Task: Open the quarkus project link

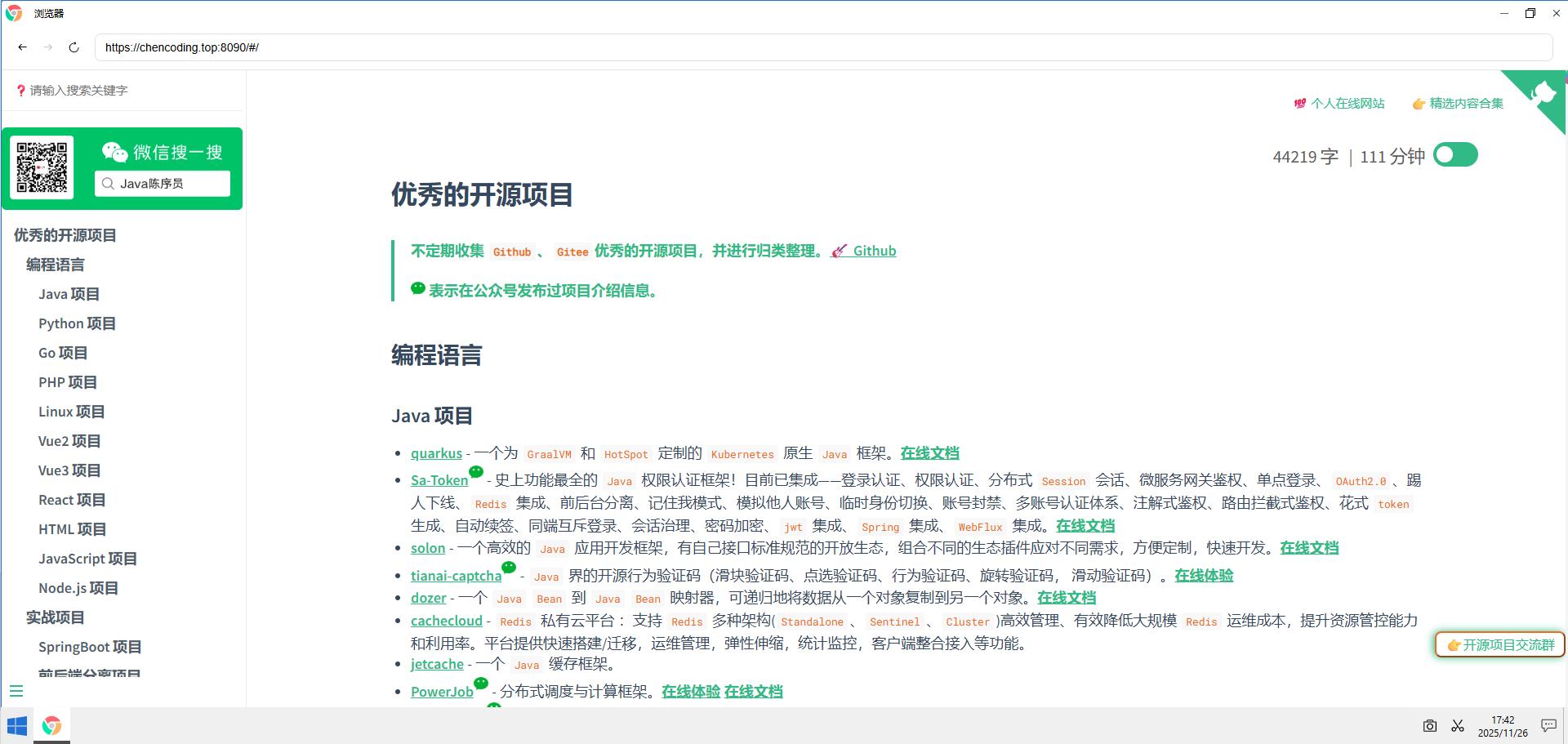Action: pos(436,453)
